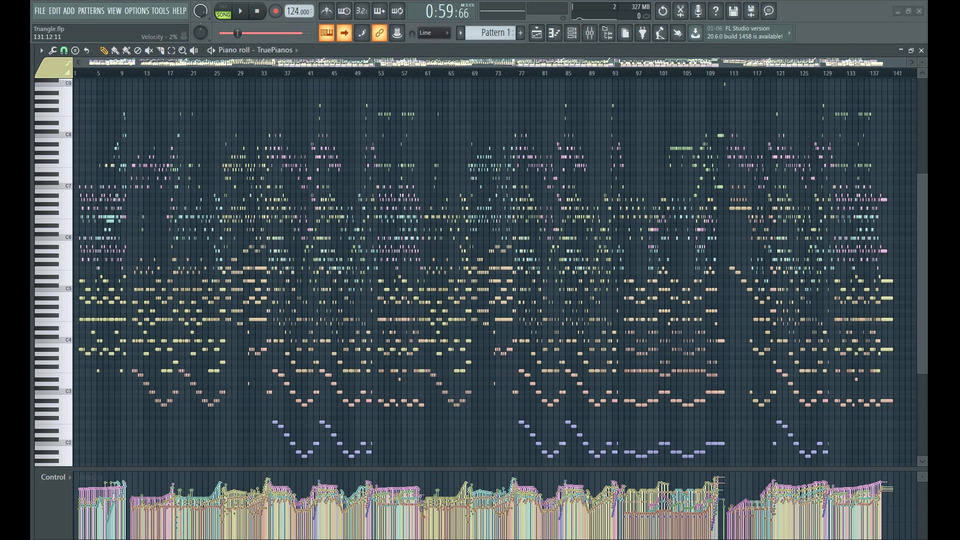Select the Zoom tool in piano roll
Viewport: 960px width, 540px height.
[182, 50]
